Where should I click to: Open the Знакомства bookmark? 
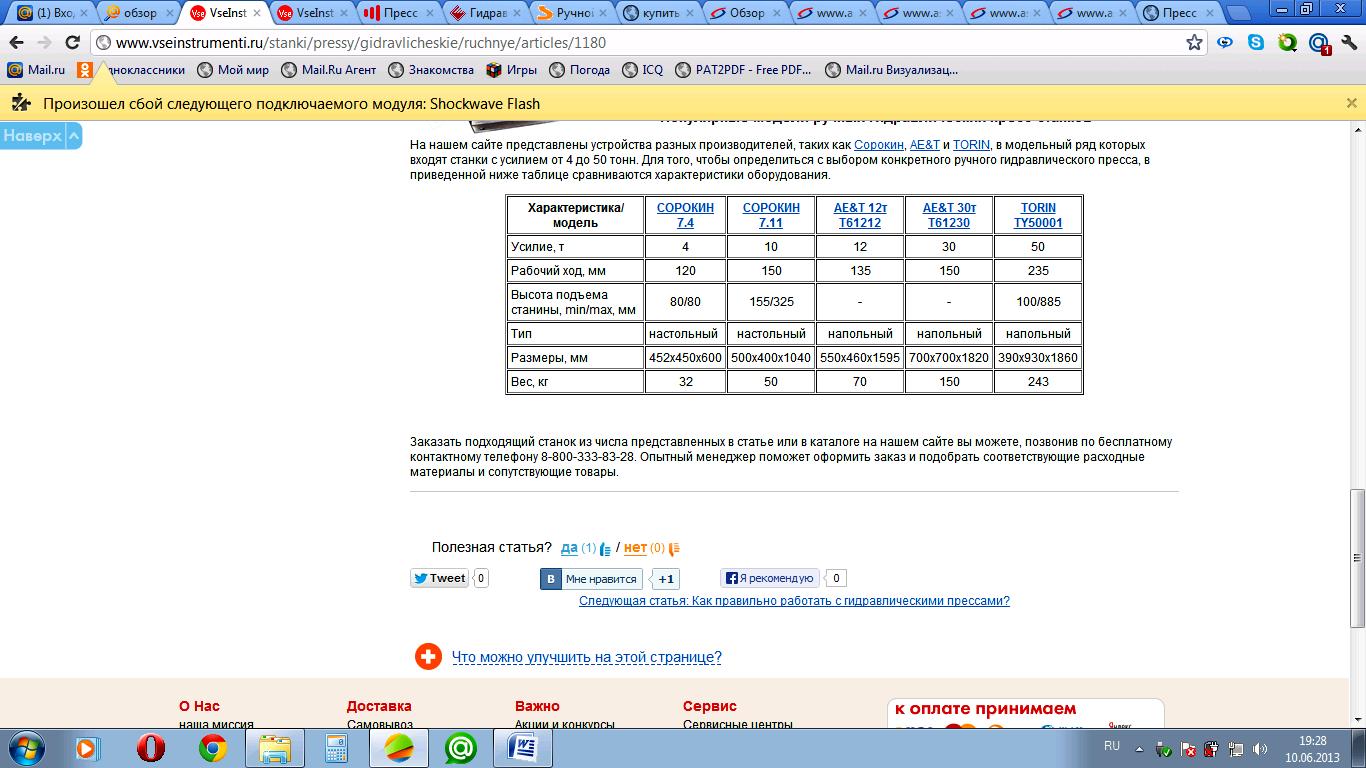[431, 70]
